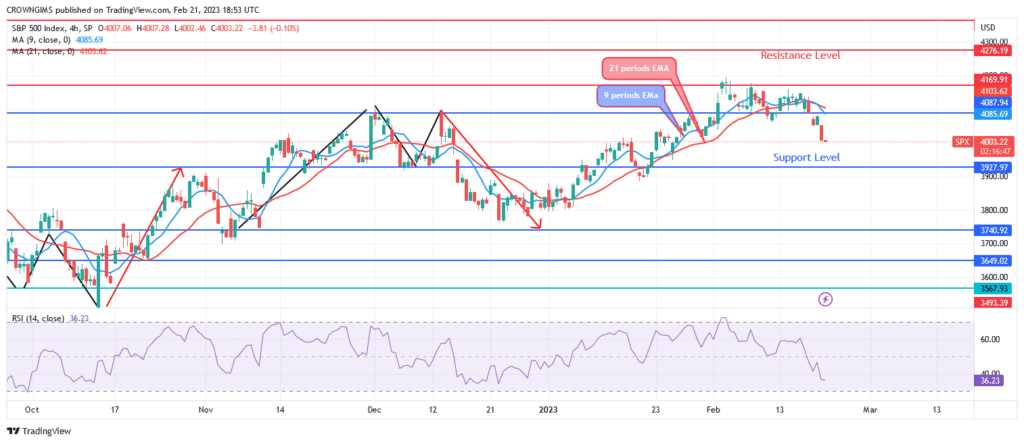Viewport: 1024px width, 443px height.
Task: Click the 36.23 RSI value tag on axis
Action: tap(989, 380)
